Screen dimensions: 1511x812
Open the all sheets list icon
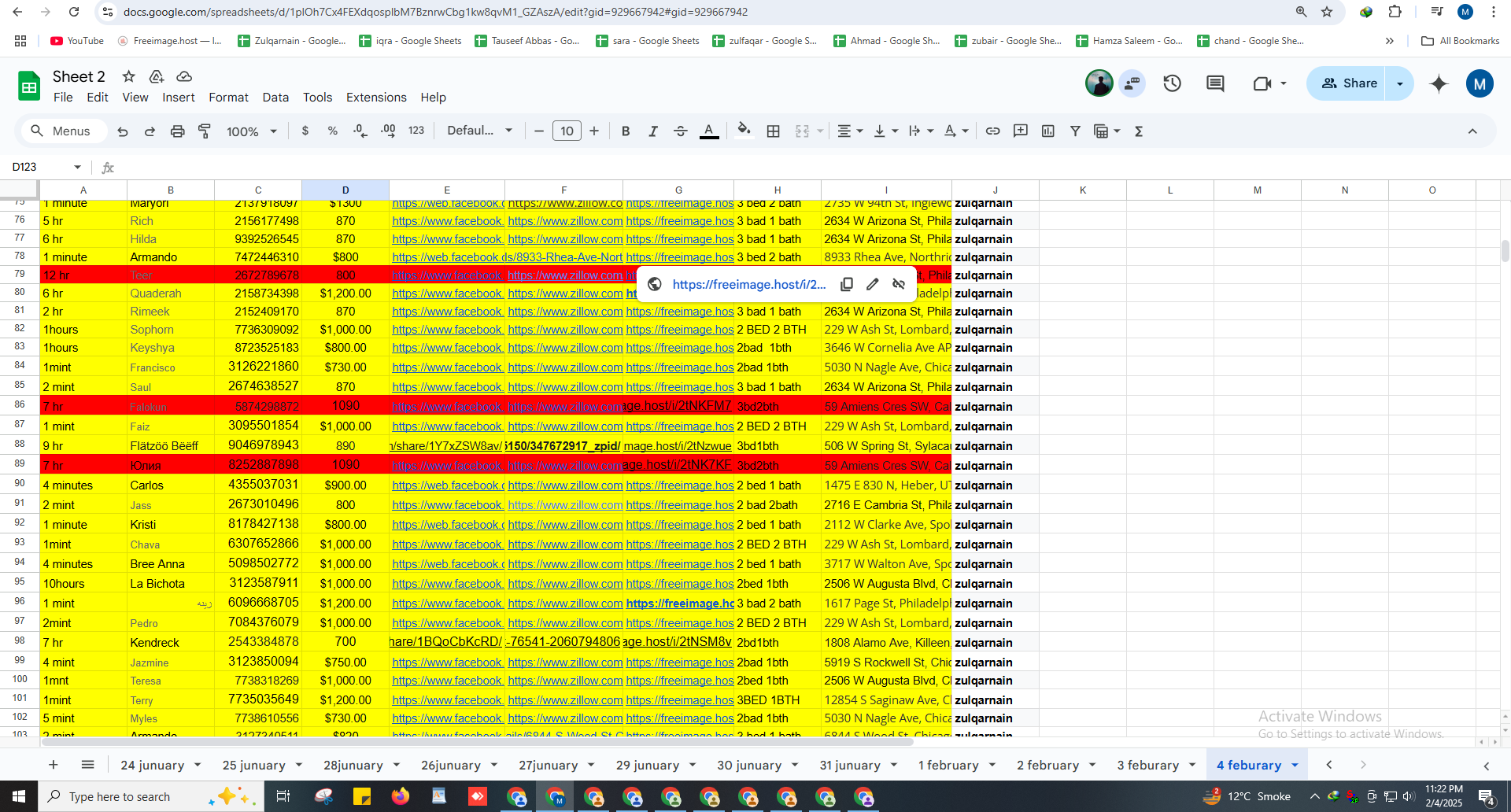[x=88, y=765]
